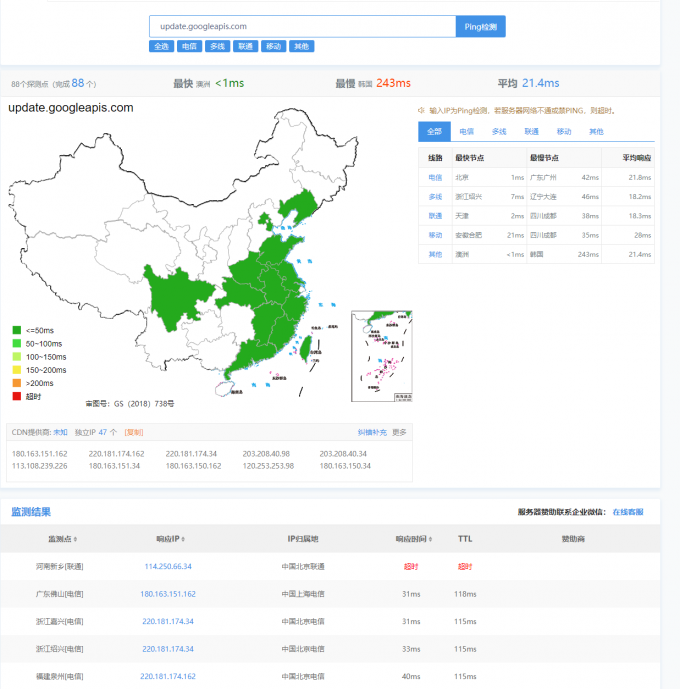This screenshot has width=680, height=689.
Task: Open the 电信 link in the 线路 column
Action: tap(435, 178)
